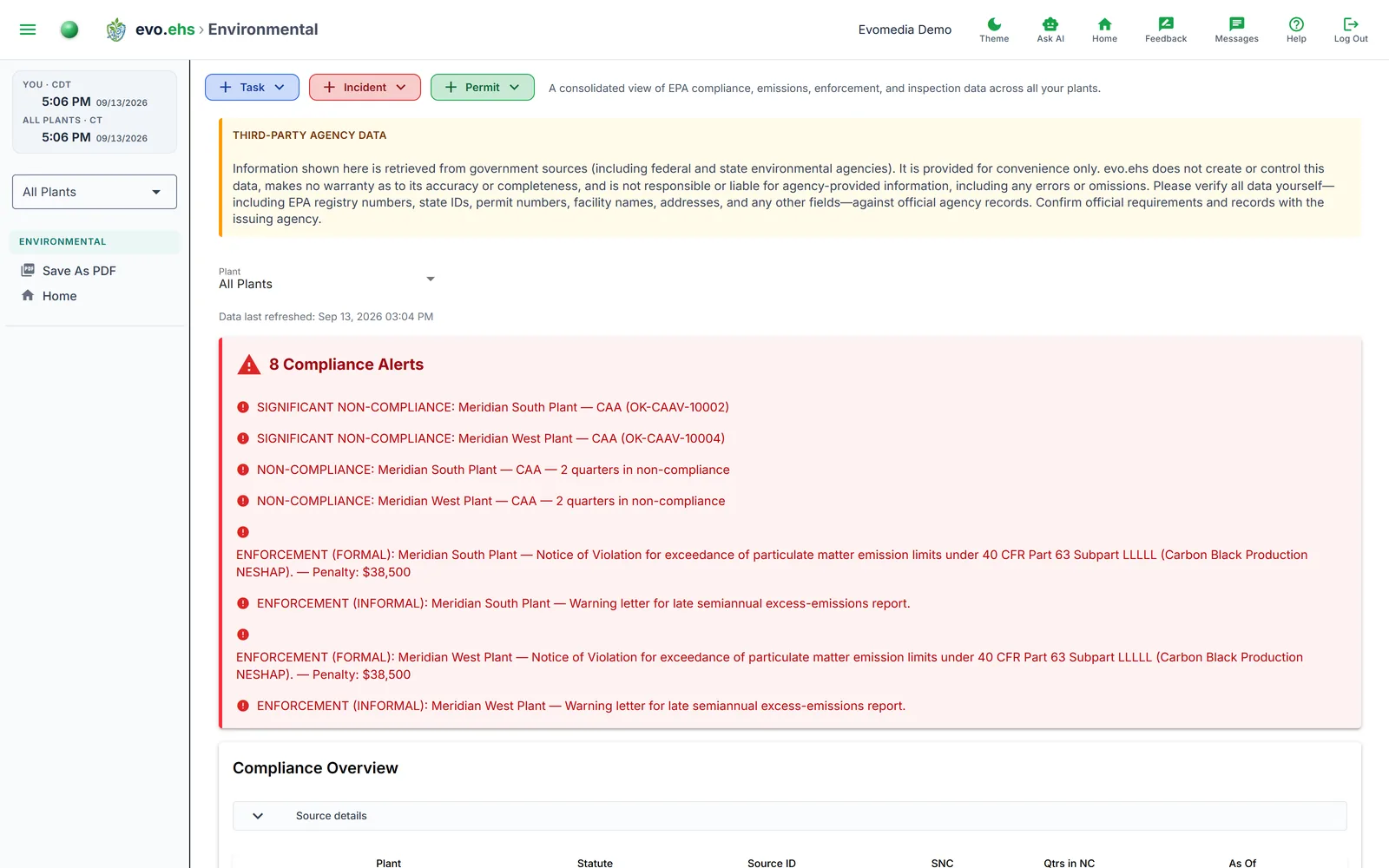The height and width of the screenshot is (868, 1389).
Task: Click the Save As PDF icon
Action: (x=28, y=270)
